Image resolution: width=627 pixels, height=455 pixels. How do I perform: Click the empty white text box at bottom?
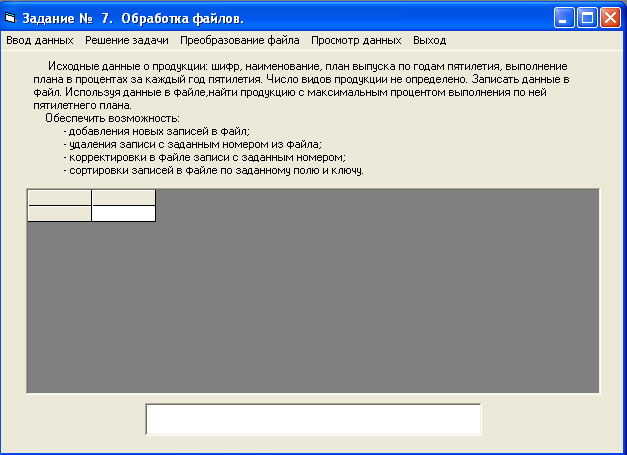pyautogui.click(x=314, y=419)
